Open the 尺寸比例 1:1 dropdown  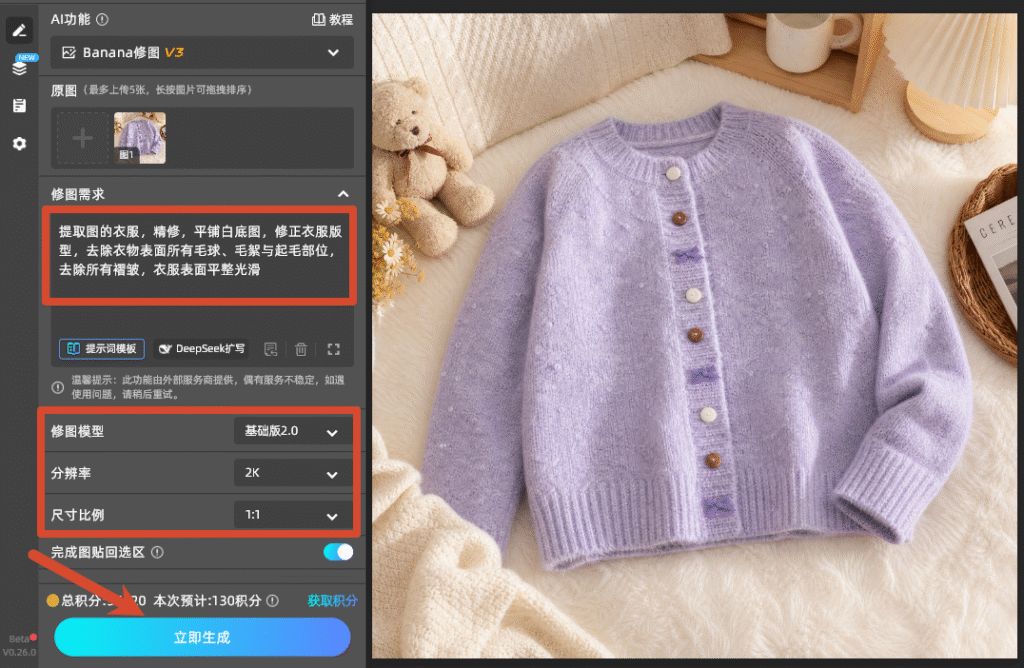[x=293, y=515]
